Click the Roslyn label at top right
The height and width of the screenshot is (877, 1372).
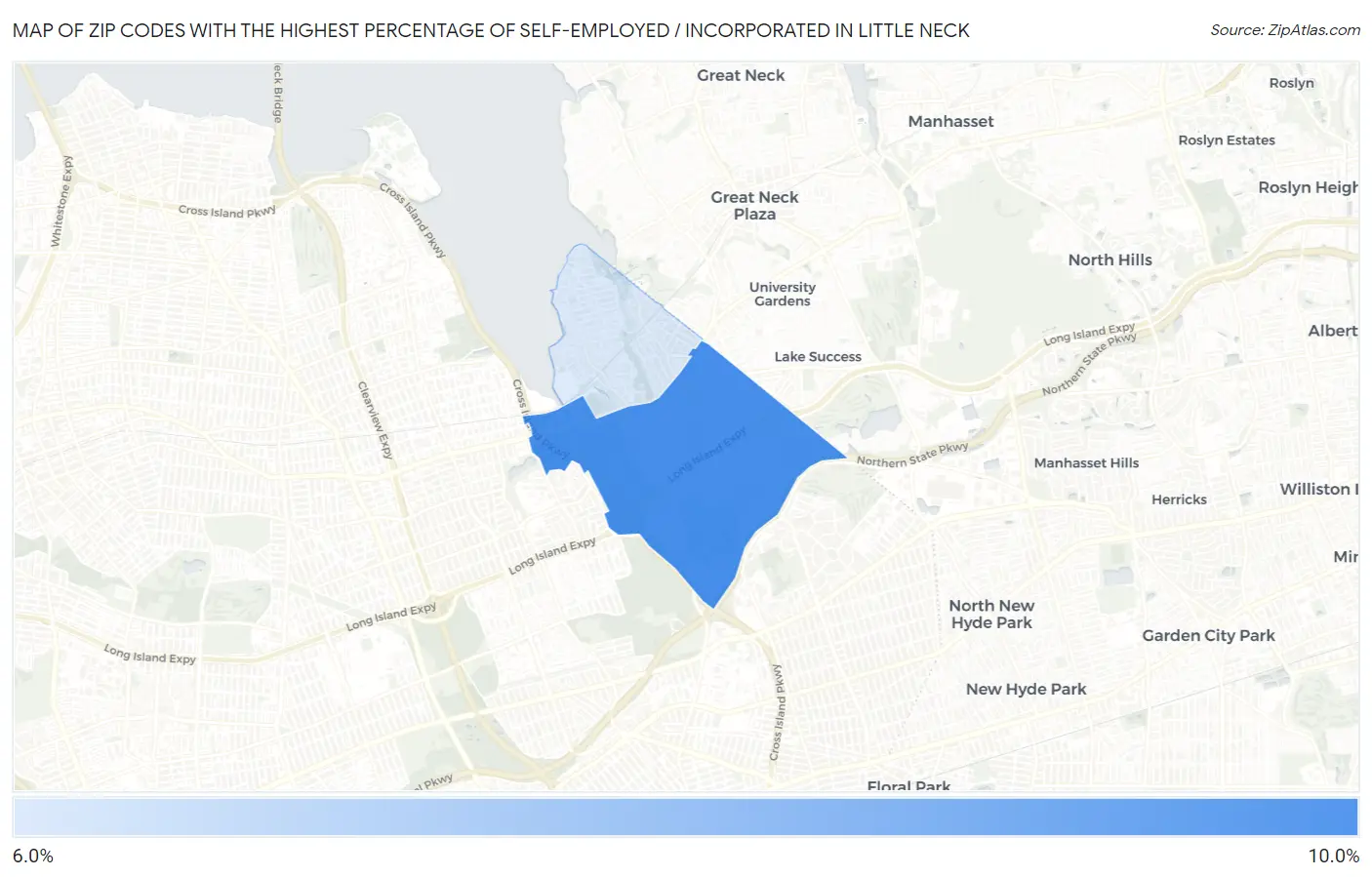pos(1291,83)
